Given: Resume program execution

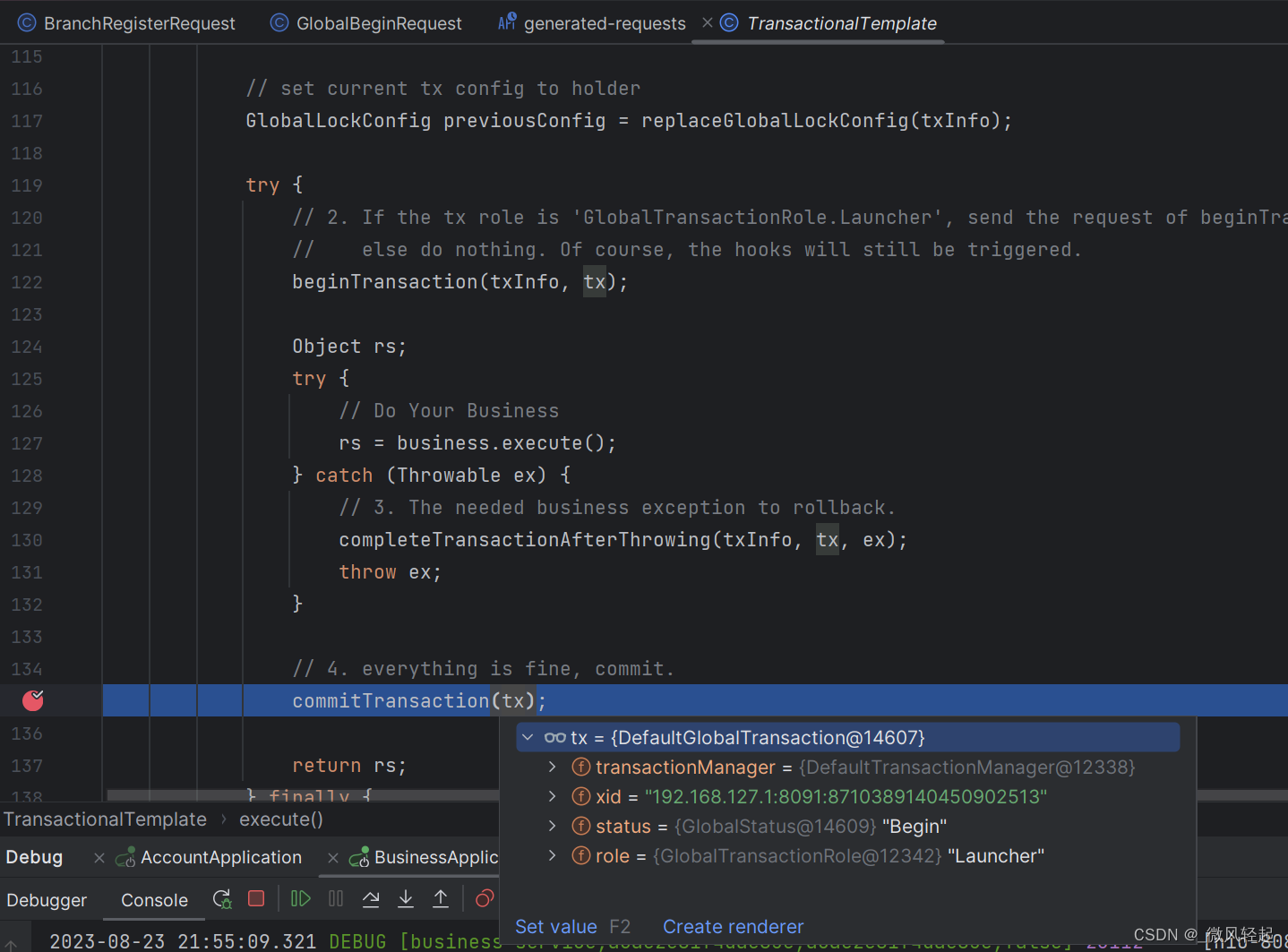Looking at the screenshot, I should tap(301, 898).
